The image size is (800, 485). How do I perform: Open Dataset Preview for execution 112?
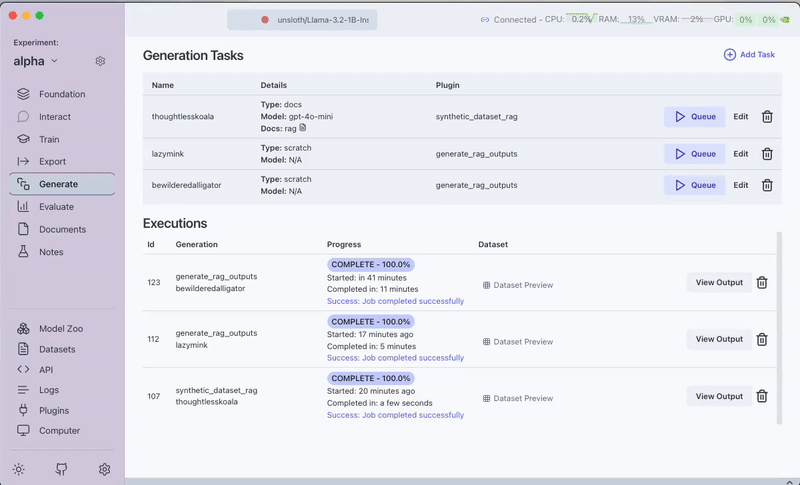tap(517, 341)
